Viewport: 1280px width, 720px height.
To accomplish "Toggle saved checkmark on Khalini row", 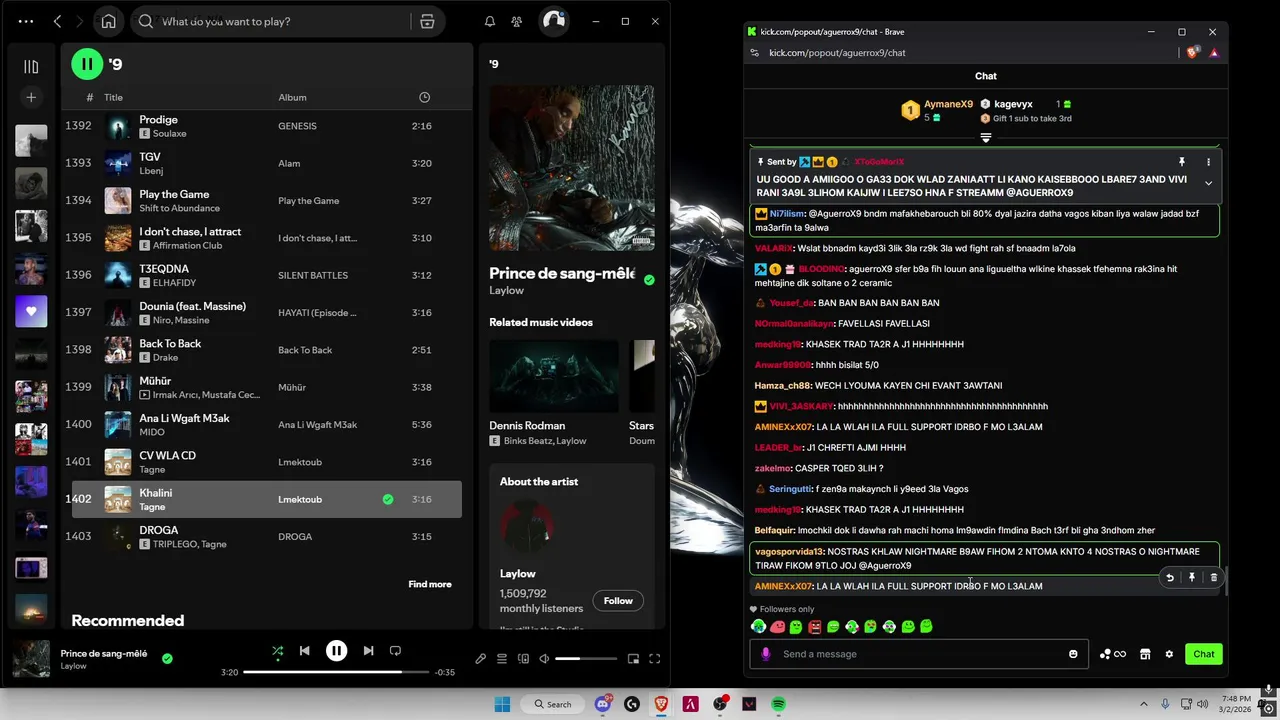I will tap(388, 499).
